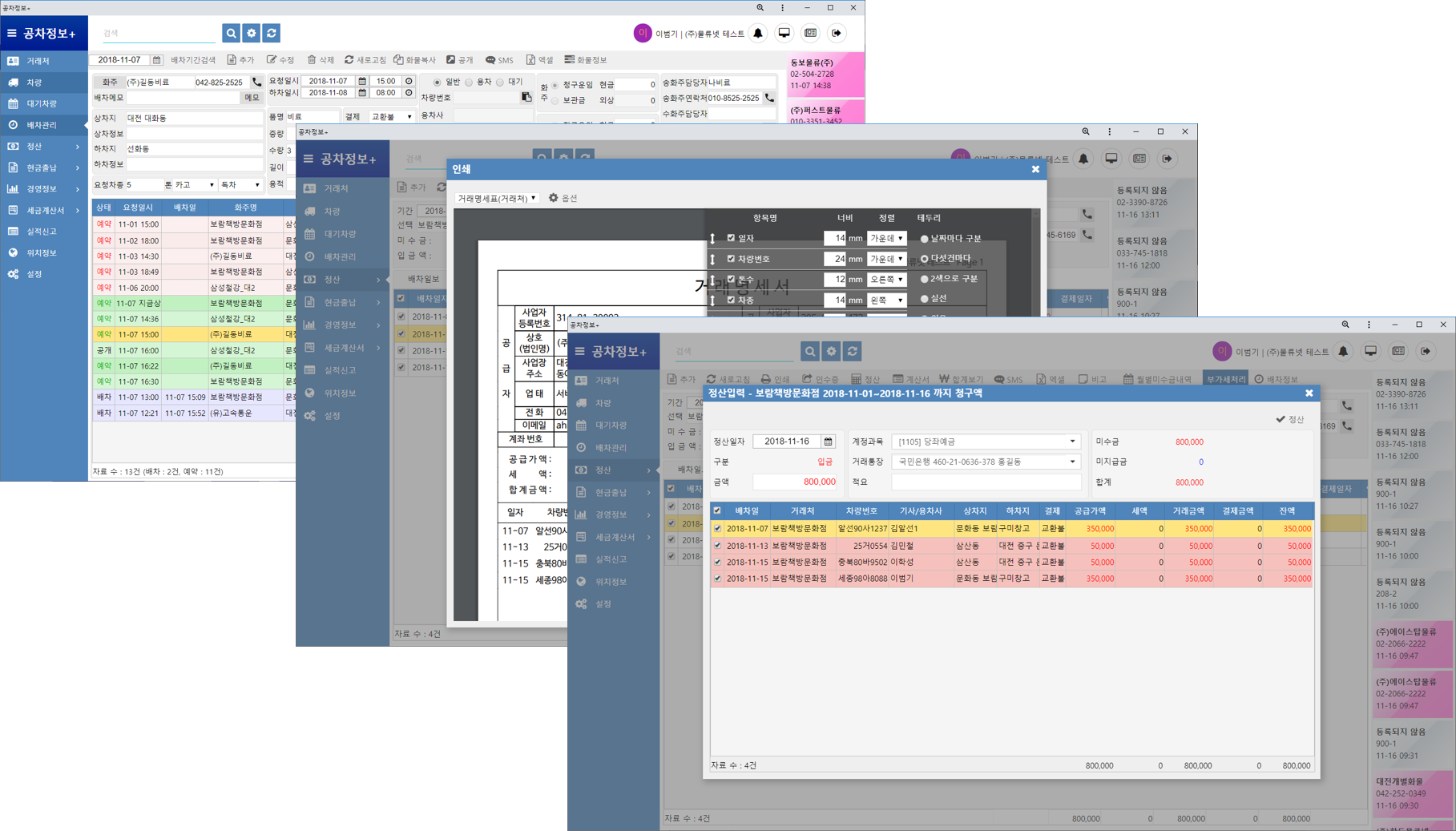Click refresh icon button in top-left window header
1456x831 pixels.
click(x=272, y=33)
